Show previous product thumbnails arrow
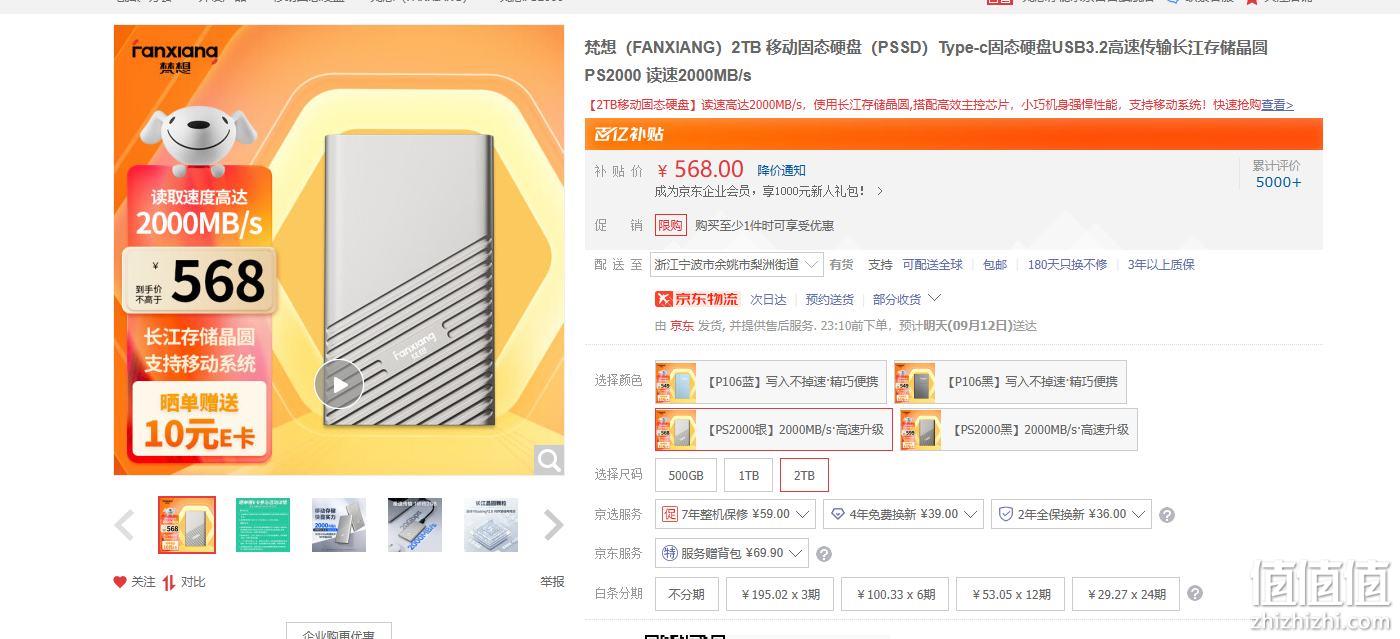Image resolution: width=1400 pixels, height=639 pixels. (x=124, y=525)
